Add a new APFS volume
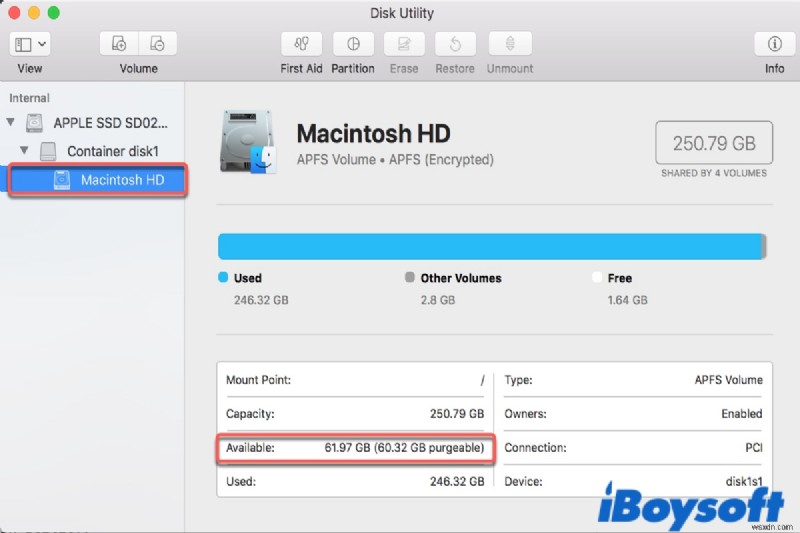Image resolution: width=800 pixels, height=533 pixels. point(119,44)
